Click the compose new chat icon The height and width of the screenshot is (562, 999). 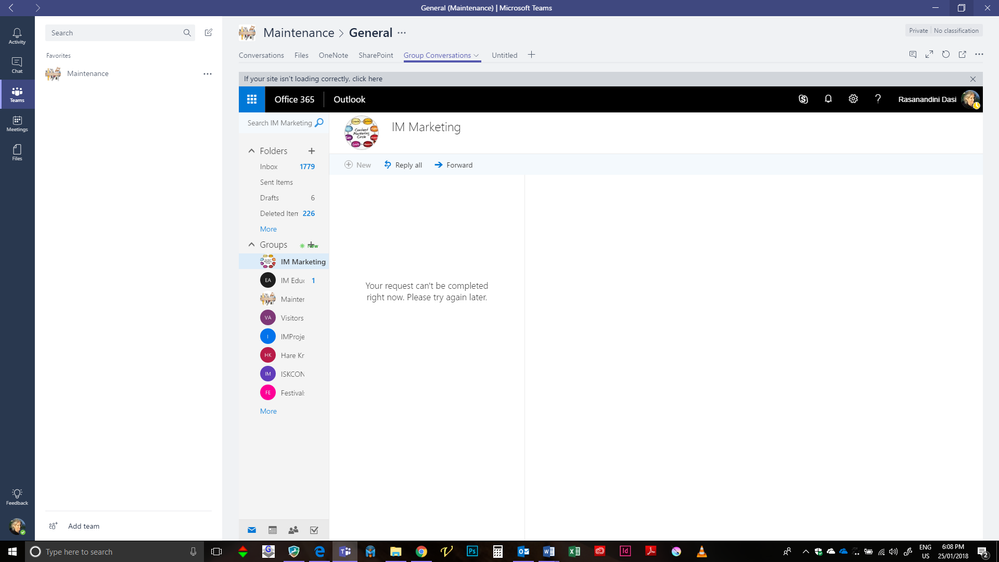[208, 32]
